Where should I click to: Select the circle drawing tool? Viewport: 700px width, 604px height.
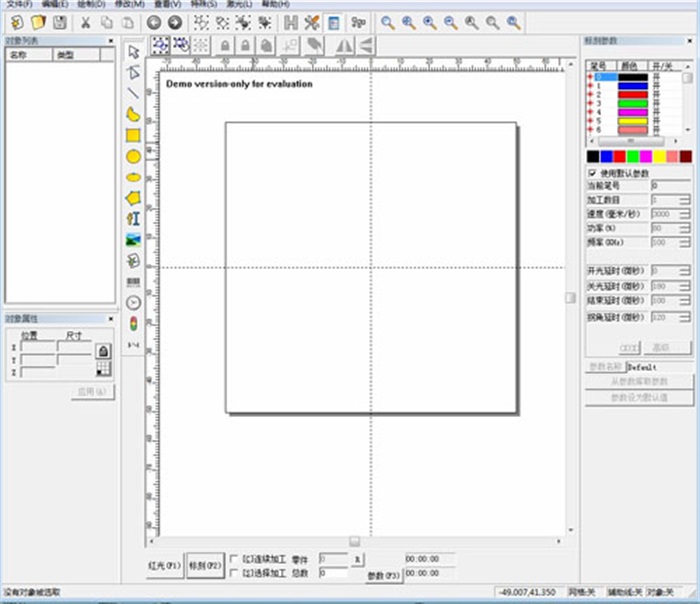133,156
